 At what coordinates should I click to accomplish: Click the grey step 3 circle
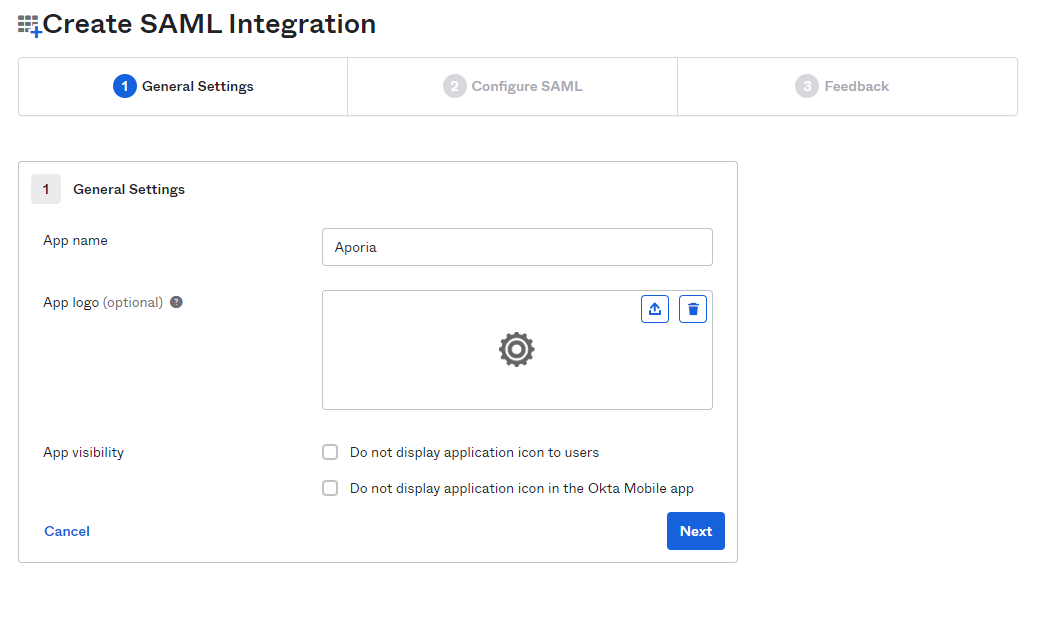807,86
